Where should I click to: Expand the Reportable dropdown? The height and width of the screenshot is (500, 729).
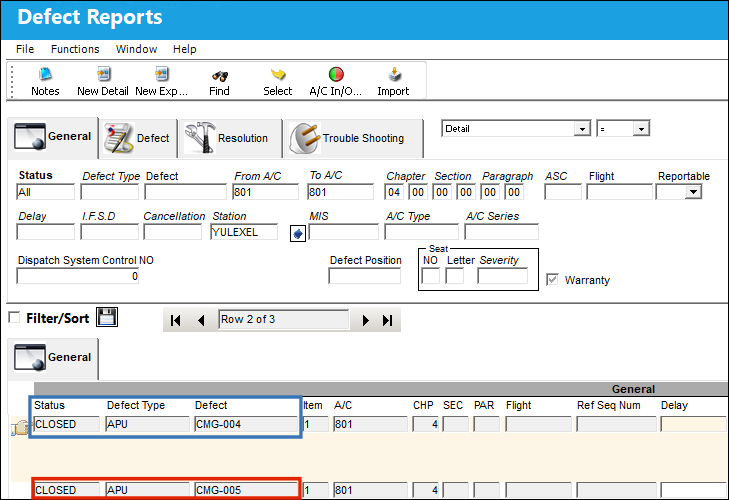[x=693, y=192]
